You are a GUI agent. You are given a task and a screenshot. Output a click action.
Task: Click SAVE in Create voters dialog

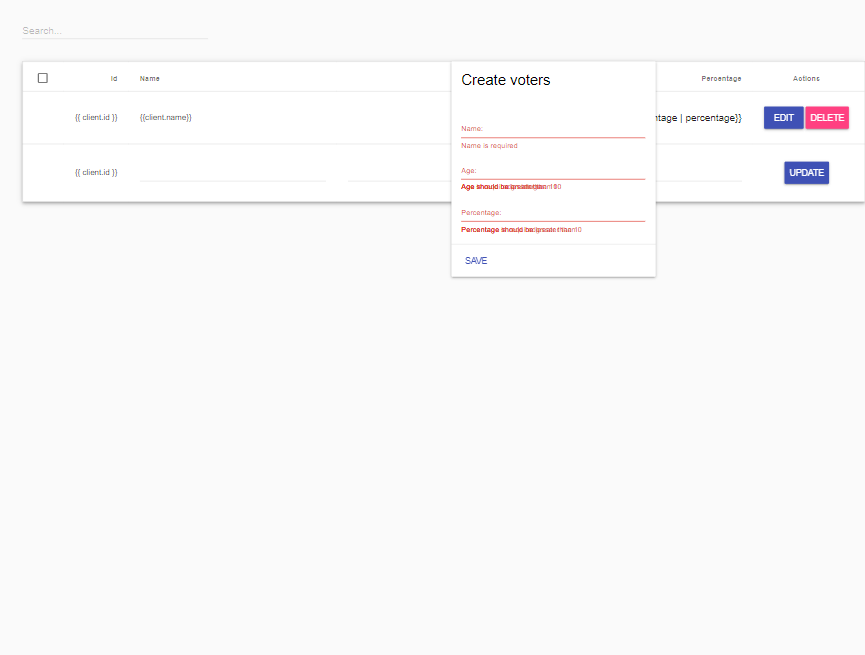476,260
